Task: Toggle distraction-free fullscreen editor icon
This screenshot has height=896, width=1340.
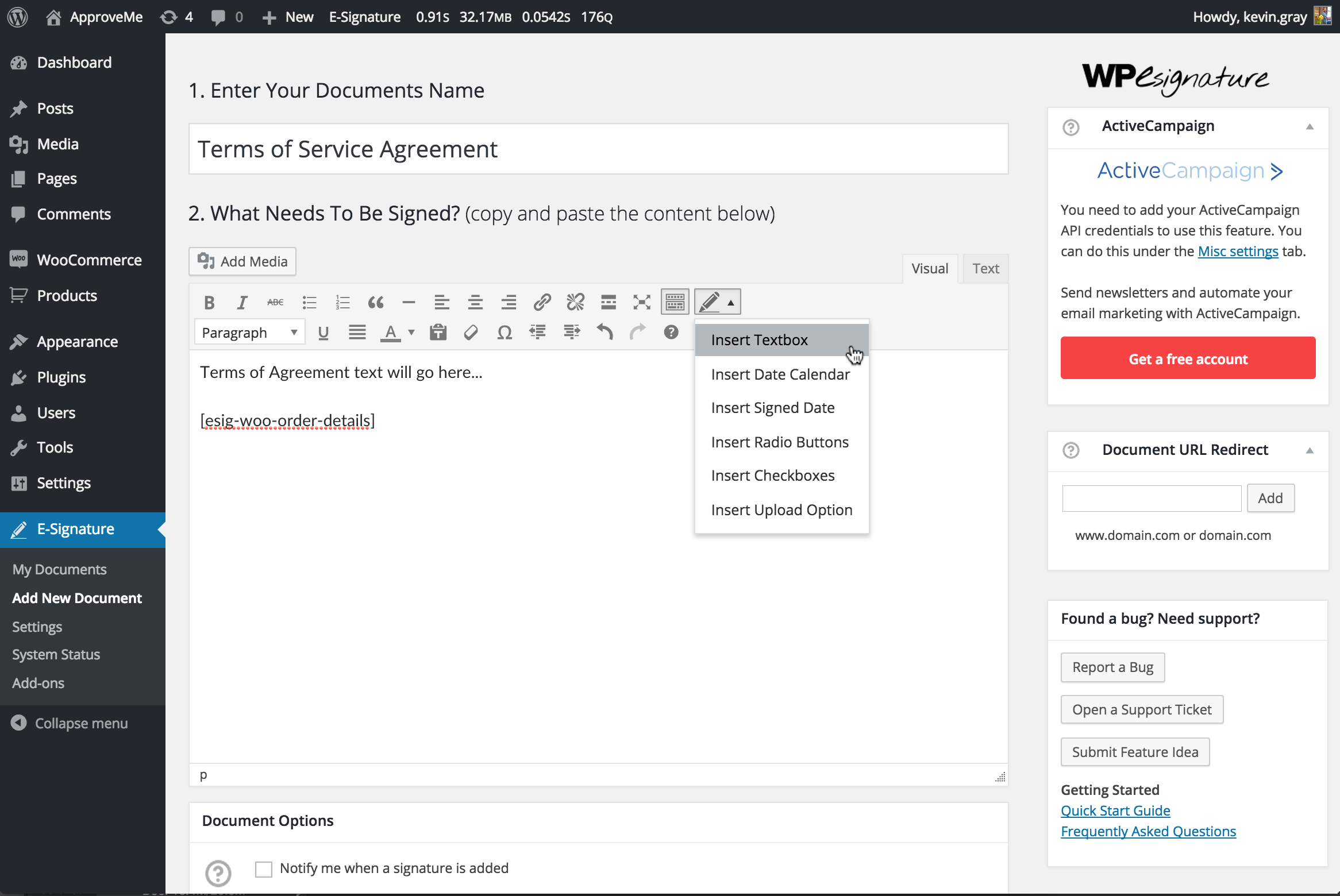Action: coord(641,302)
